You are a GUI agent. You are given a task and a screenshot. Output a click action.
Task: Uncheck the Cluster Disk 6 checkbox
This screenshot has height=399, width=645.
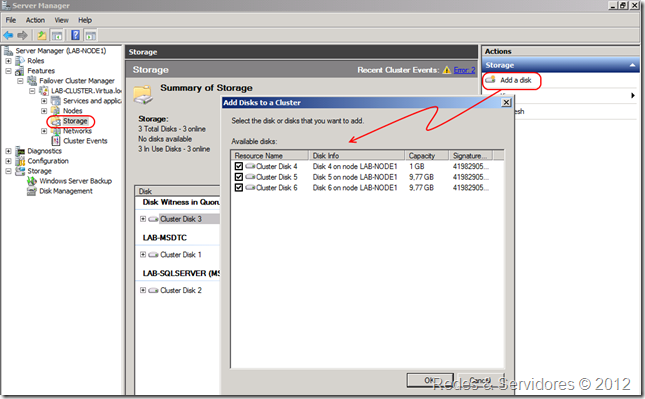click(x=239, y=188)
